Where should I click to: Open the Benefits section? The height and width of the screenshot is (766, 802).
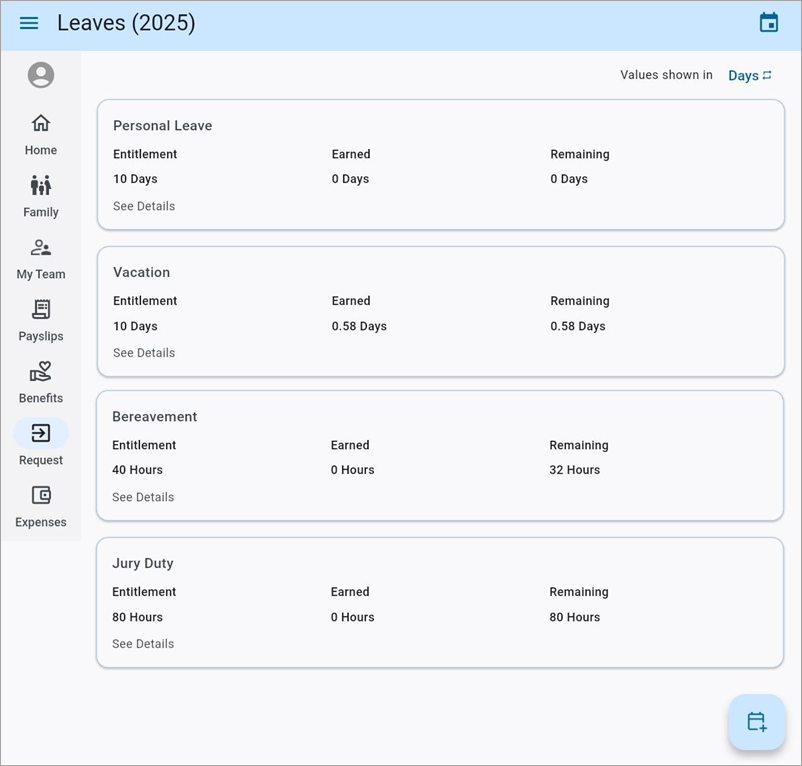point(41,383)
